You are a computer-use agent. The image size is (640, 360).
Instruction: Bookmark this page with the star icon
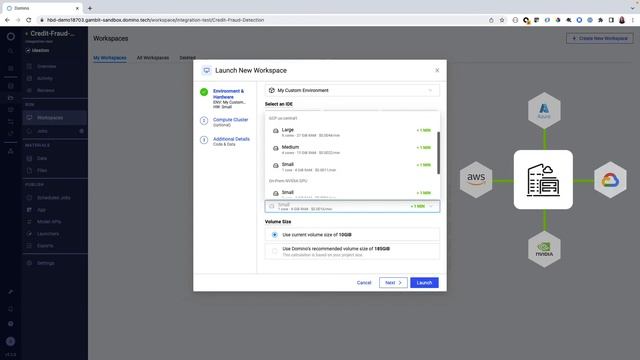coord(502,20)
